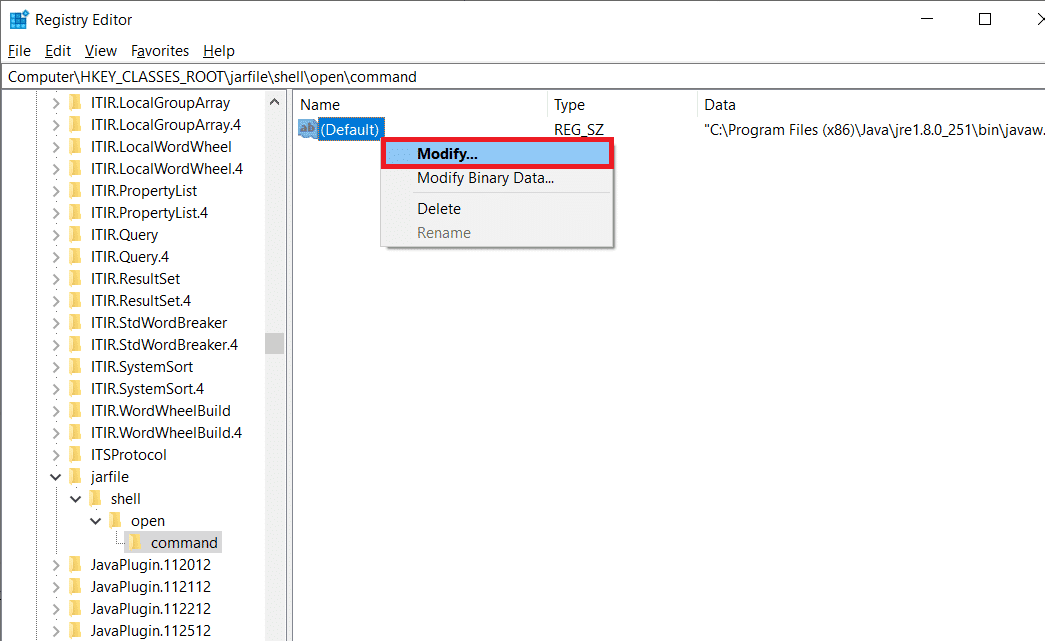Click the REG_SZ type cell
The height and width of the screenshot is (641, 1045).
click(x=578, y=129)
